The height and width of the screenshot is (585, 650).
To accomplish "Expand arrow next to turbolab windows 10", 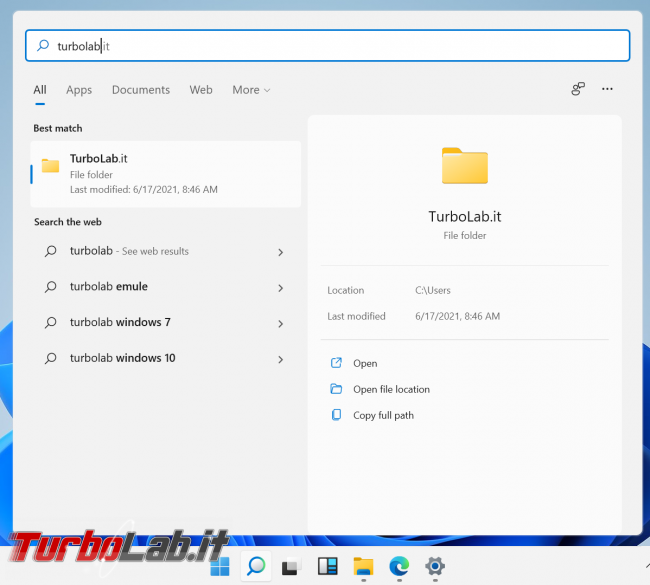I will coord(281,359).
